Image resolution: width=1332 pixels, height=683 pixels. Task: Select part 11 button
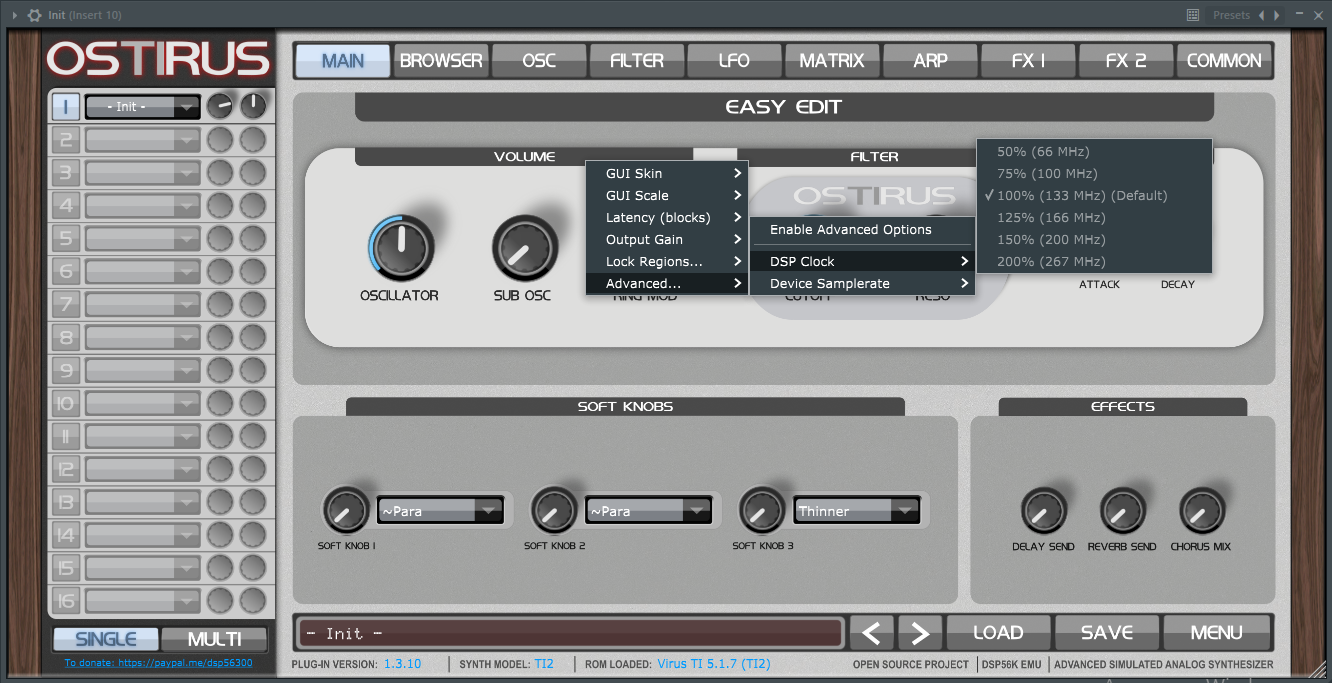65,436
